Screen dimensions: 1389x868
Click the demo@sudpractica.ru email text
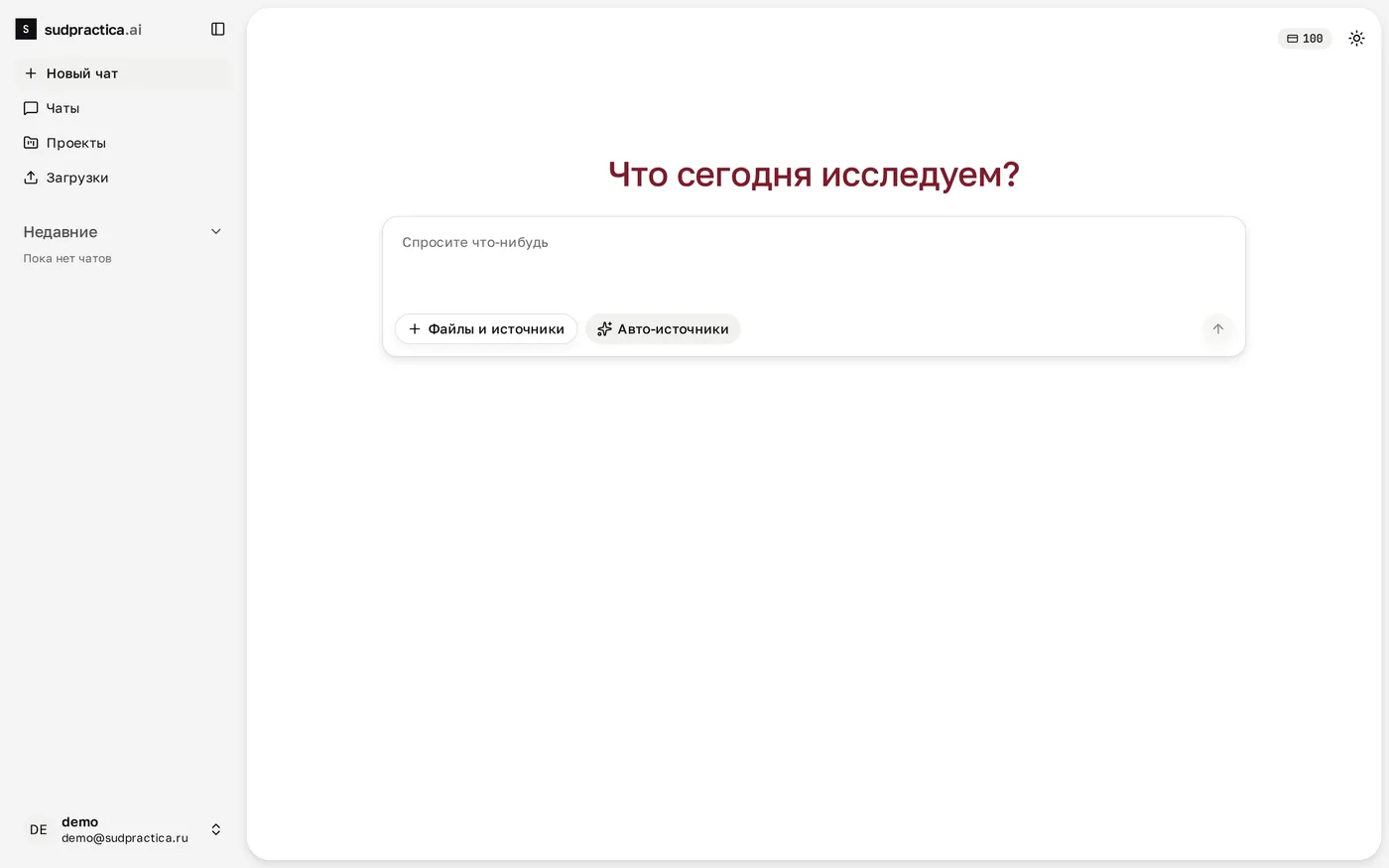125,838
